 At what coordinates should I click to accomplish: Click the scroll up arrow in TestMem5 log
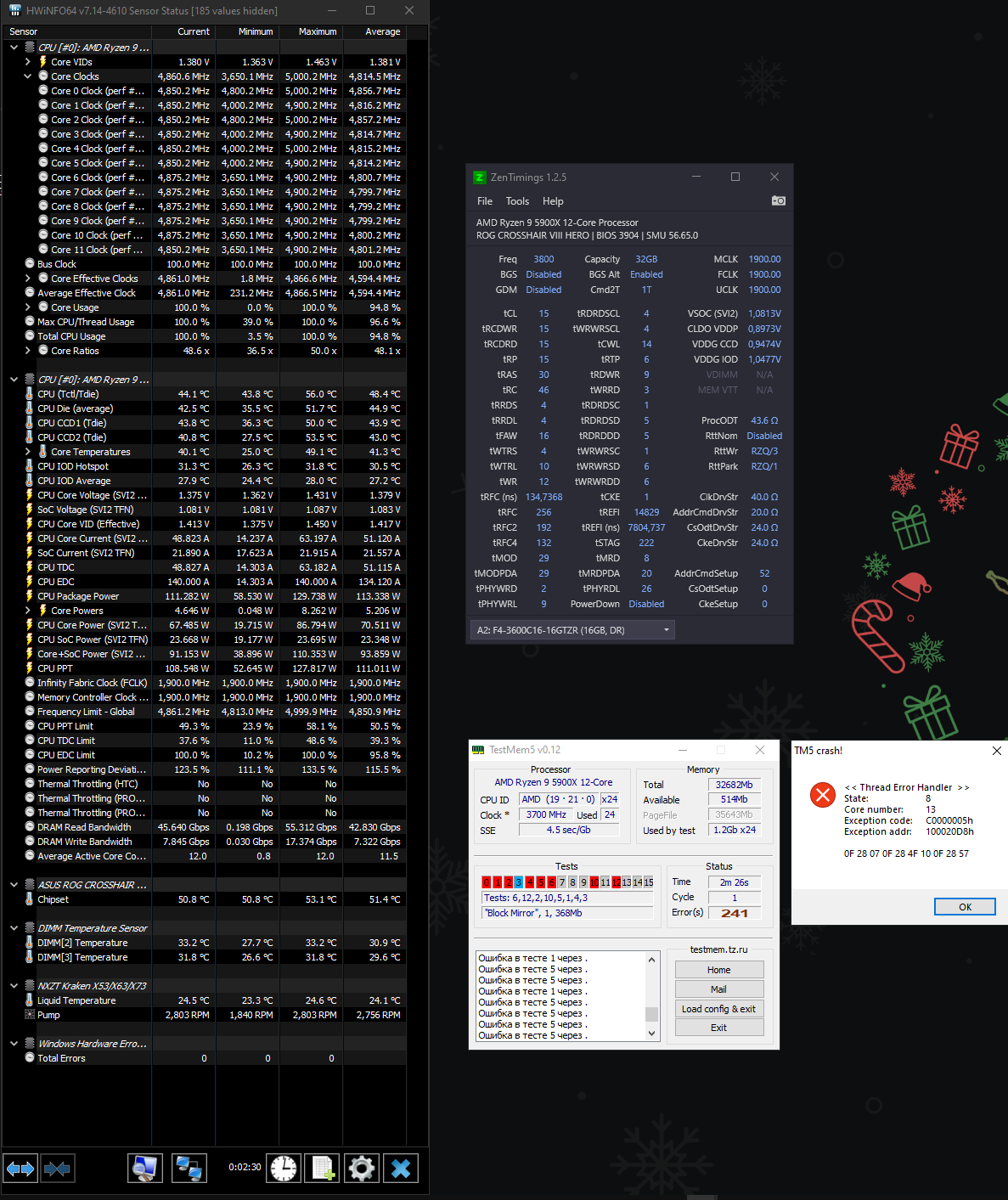652,960
